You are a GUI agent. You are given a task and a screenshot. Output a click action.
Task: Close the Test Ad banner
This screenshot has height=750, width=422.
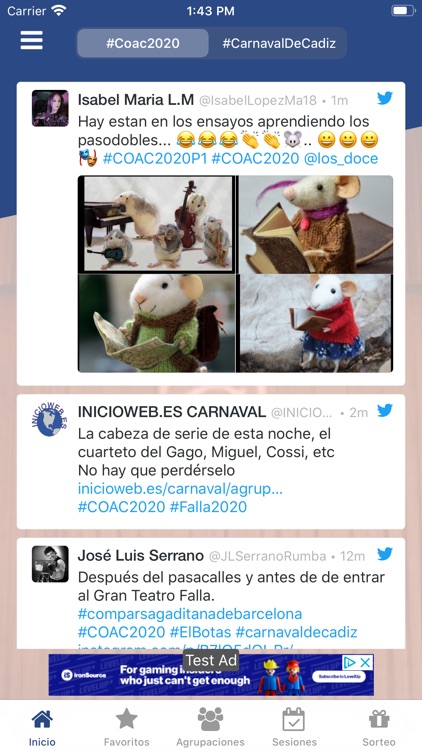(x=365, y=662)
